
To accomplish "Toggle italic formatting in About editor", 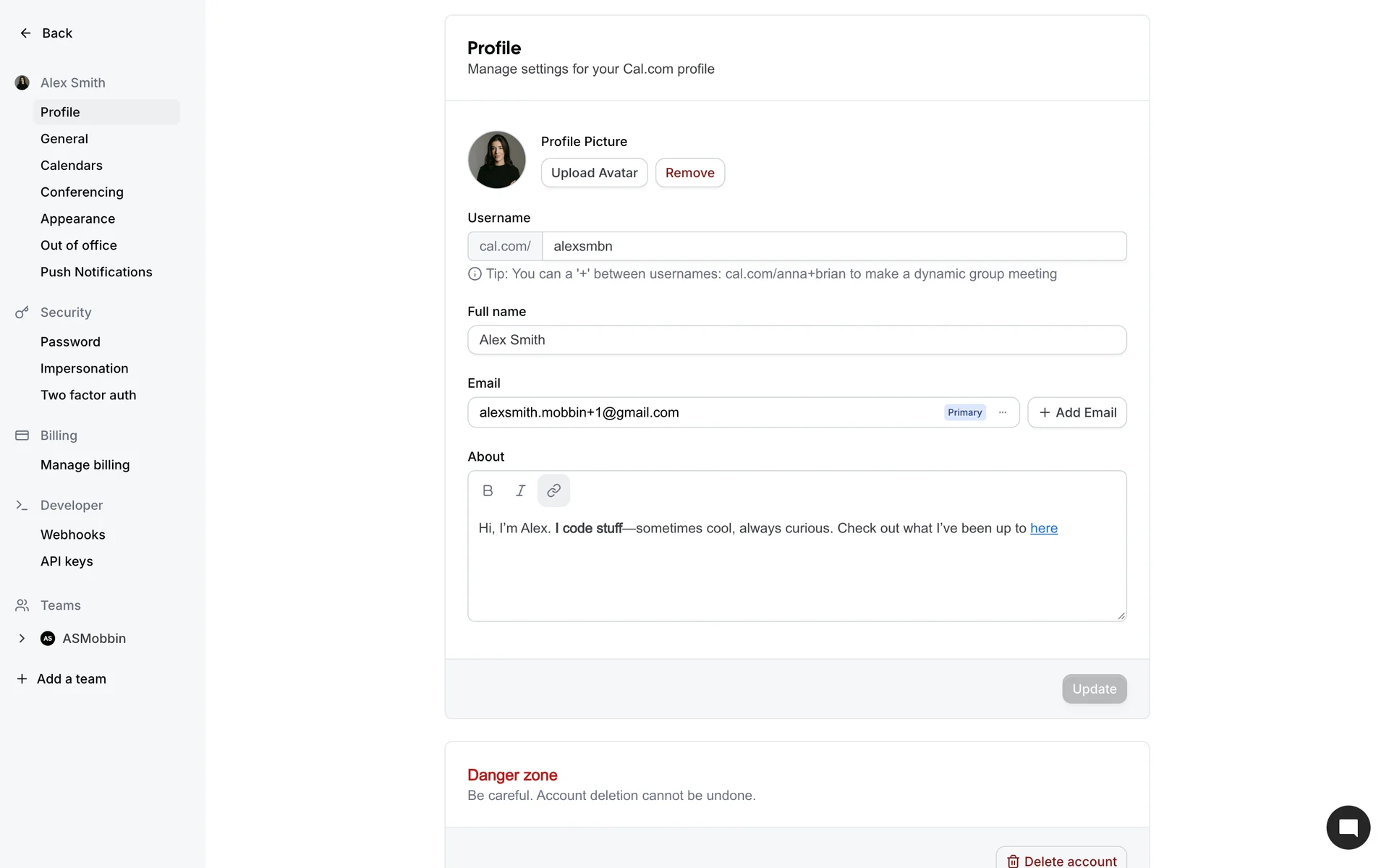I will point(520,490).
